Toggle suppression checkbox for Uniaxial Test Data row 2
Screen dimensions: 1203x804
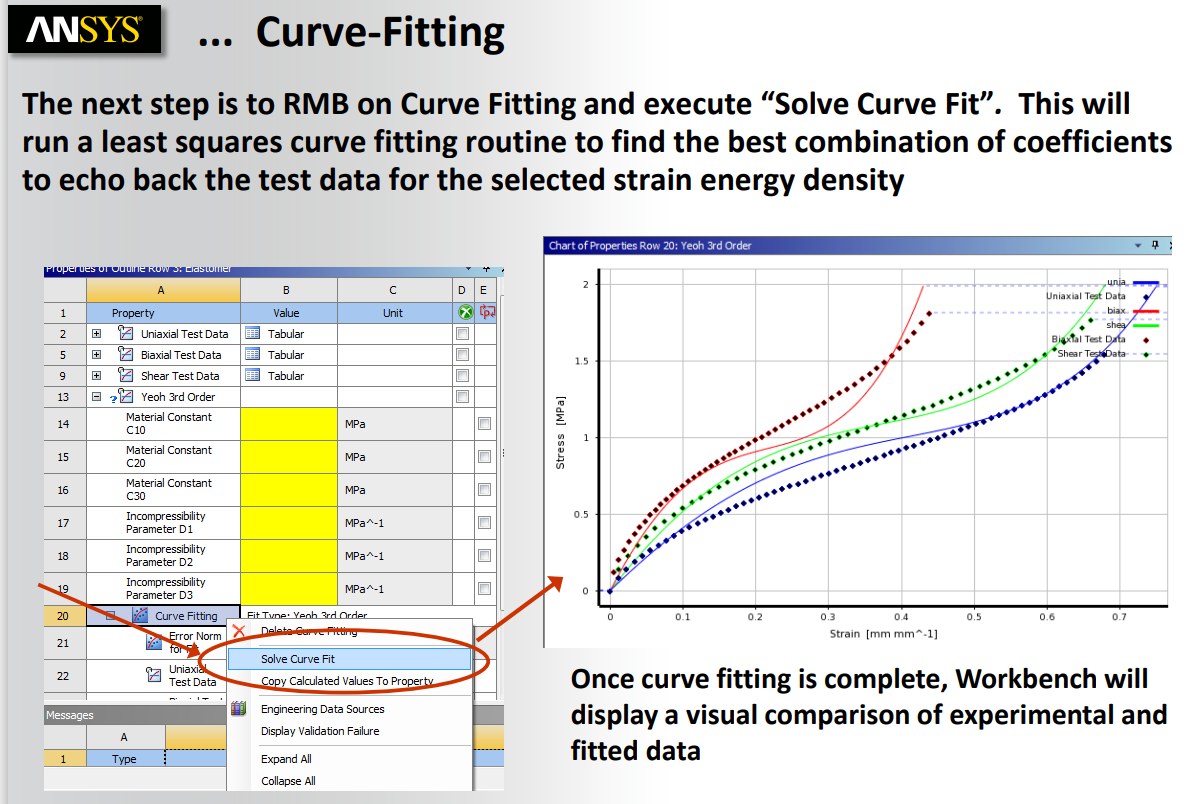coord(462,334)
